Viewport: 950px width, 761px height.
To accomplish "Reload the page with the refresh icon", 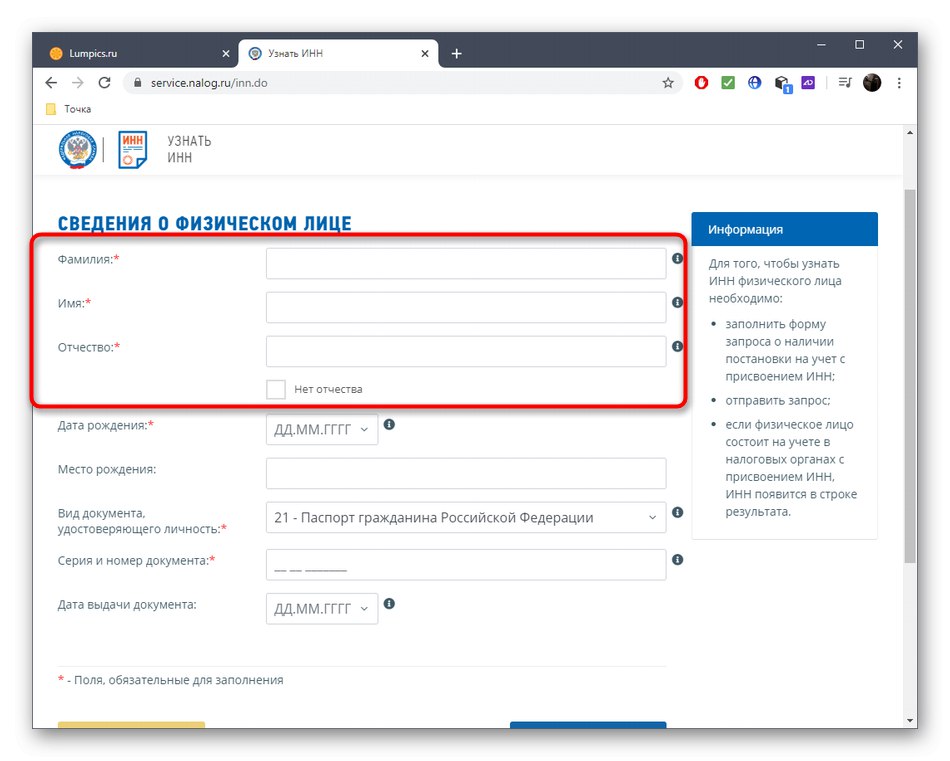I will [104, 83].
